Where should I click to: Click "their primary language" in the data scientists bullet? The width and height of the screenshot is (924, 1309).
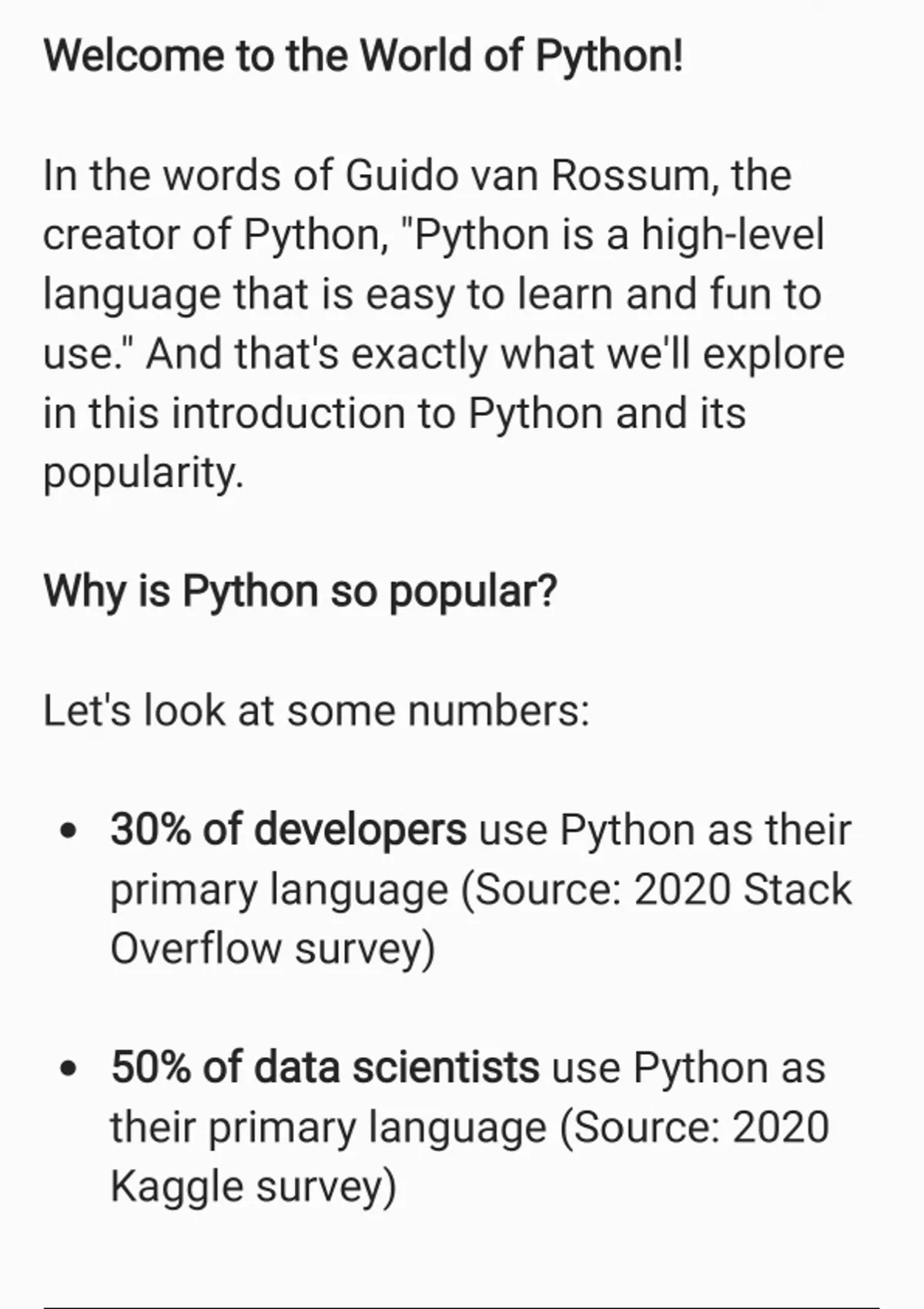tap(327, 1127)
